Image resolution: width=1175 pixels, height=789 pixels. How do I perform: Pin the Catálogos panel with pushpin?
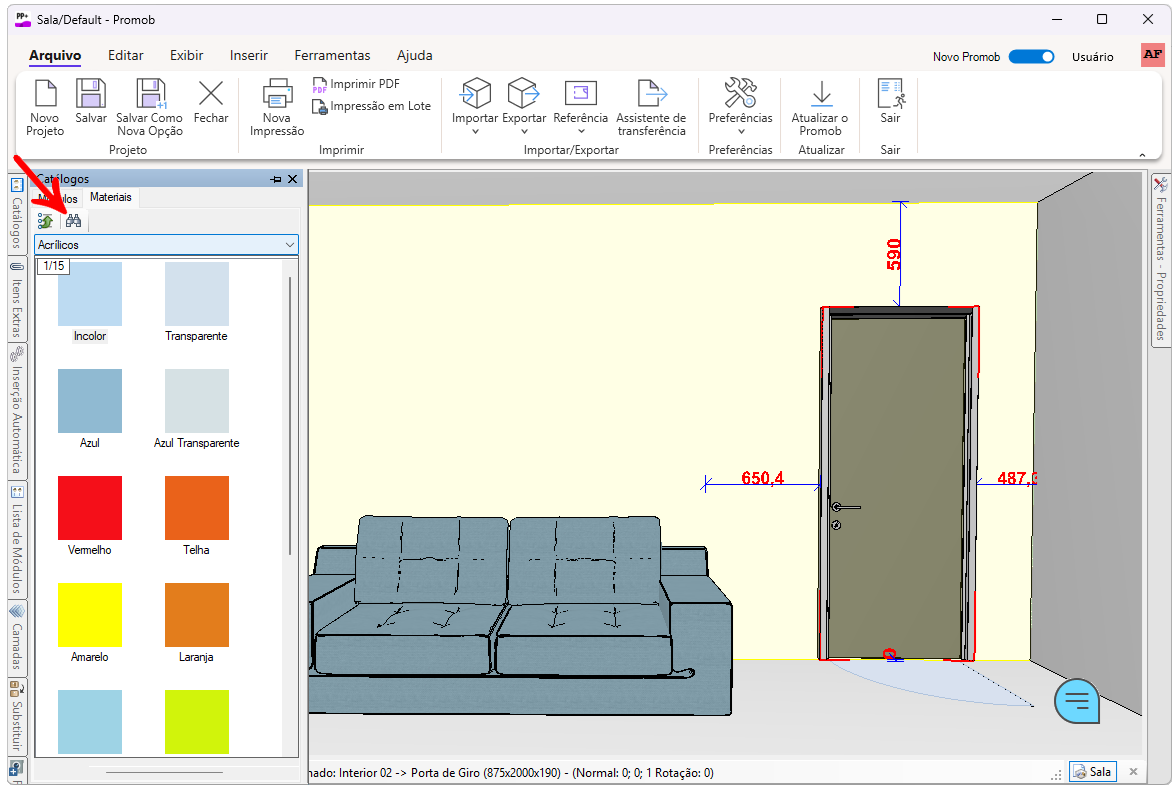click(x=276, y=179)
